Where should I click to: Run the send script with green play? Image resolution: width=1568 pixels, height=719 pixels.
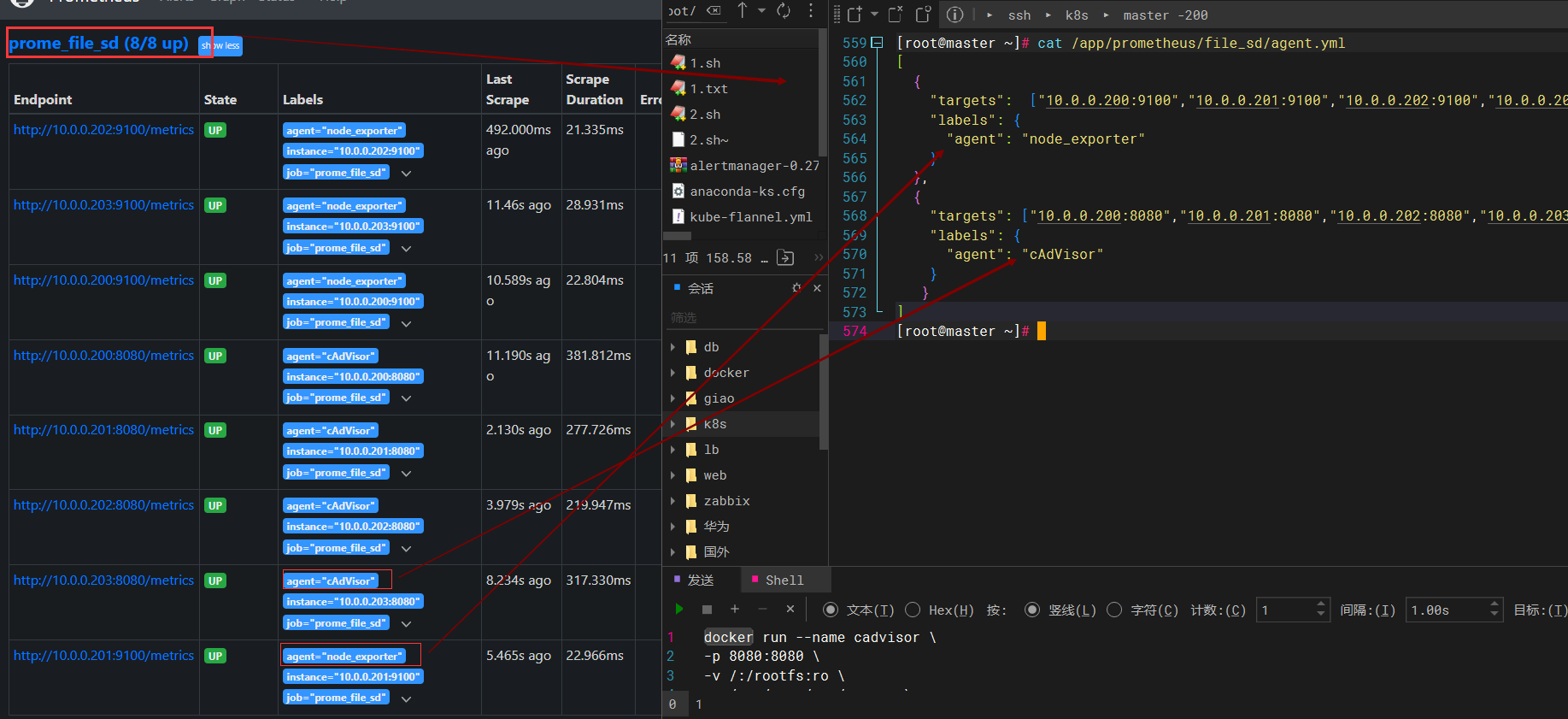(679, 610)
